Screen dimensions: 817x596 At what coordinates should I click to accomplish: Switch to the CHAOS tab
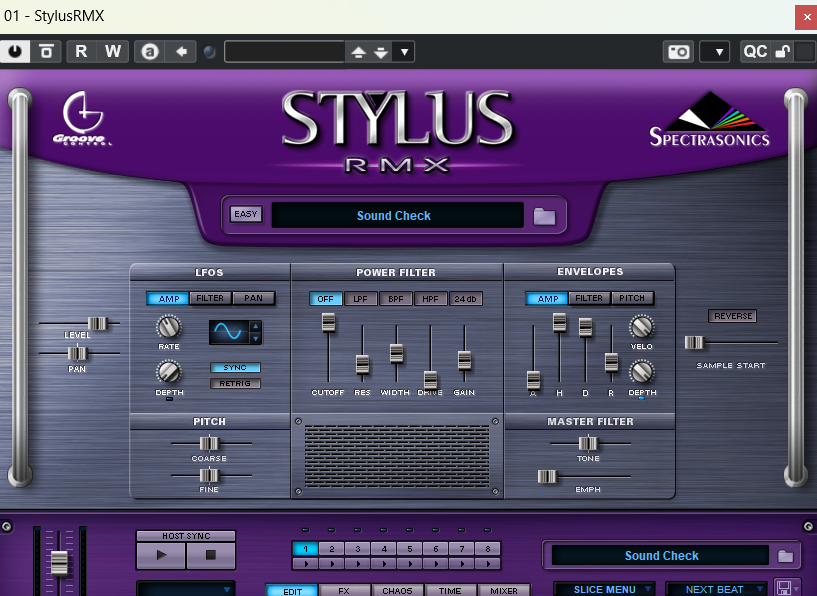(x=397, y=590)
